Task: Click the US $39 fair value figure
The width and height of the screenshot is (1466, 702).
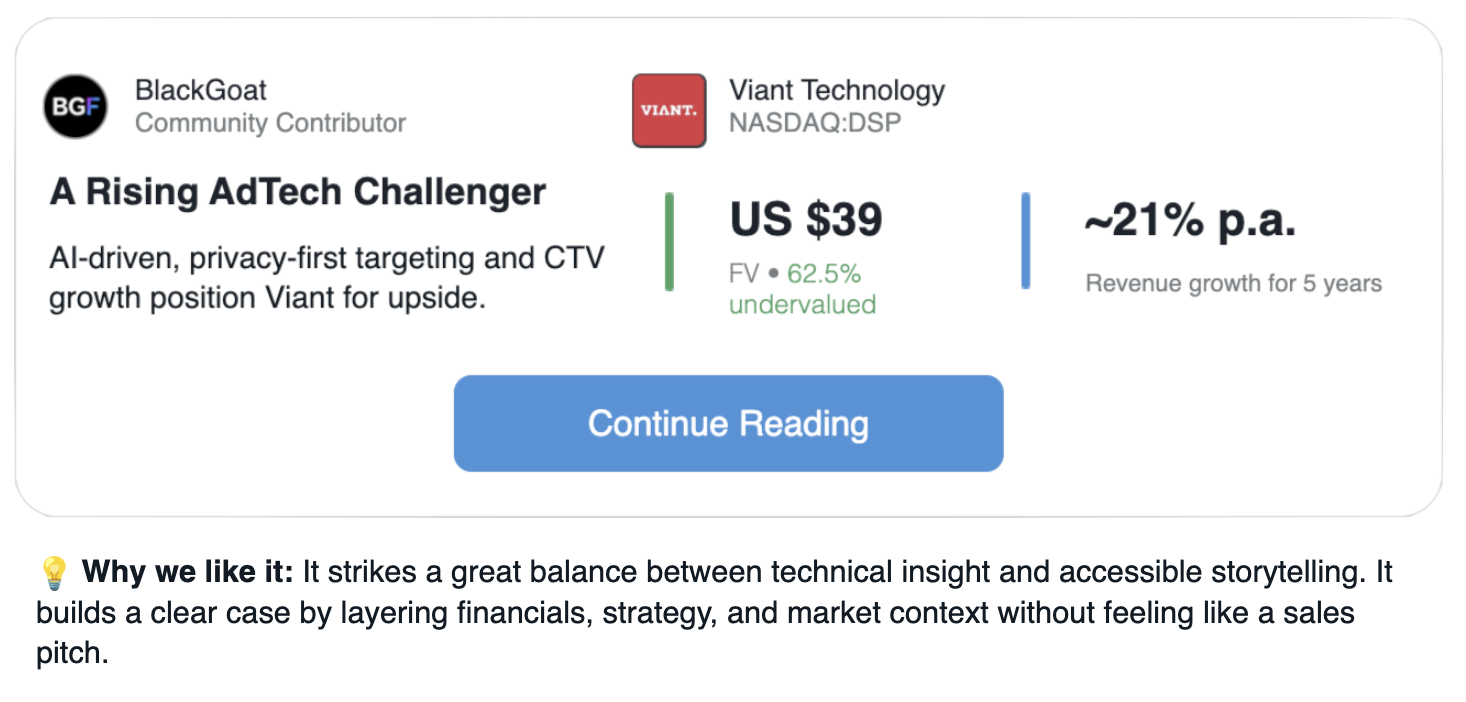Action: (806, 220)
